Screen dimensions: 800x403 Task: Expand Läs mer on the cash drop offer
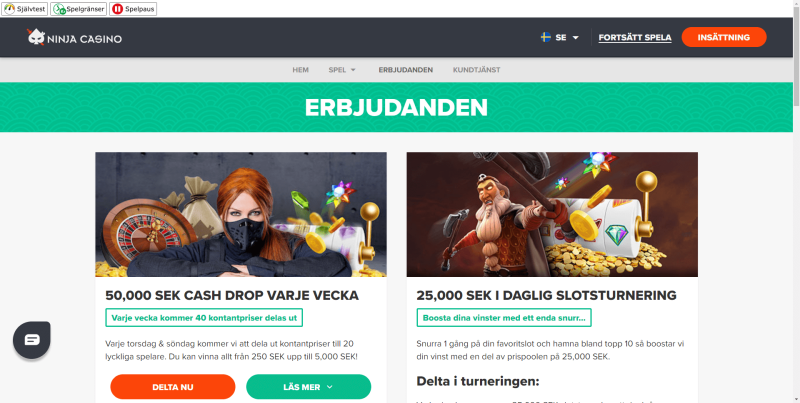(x=308, y=387)
